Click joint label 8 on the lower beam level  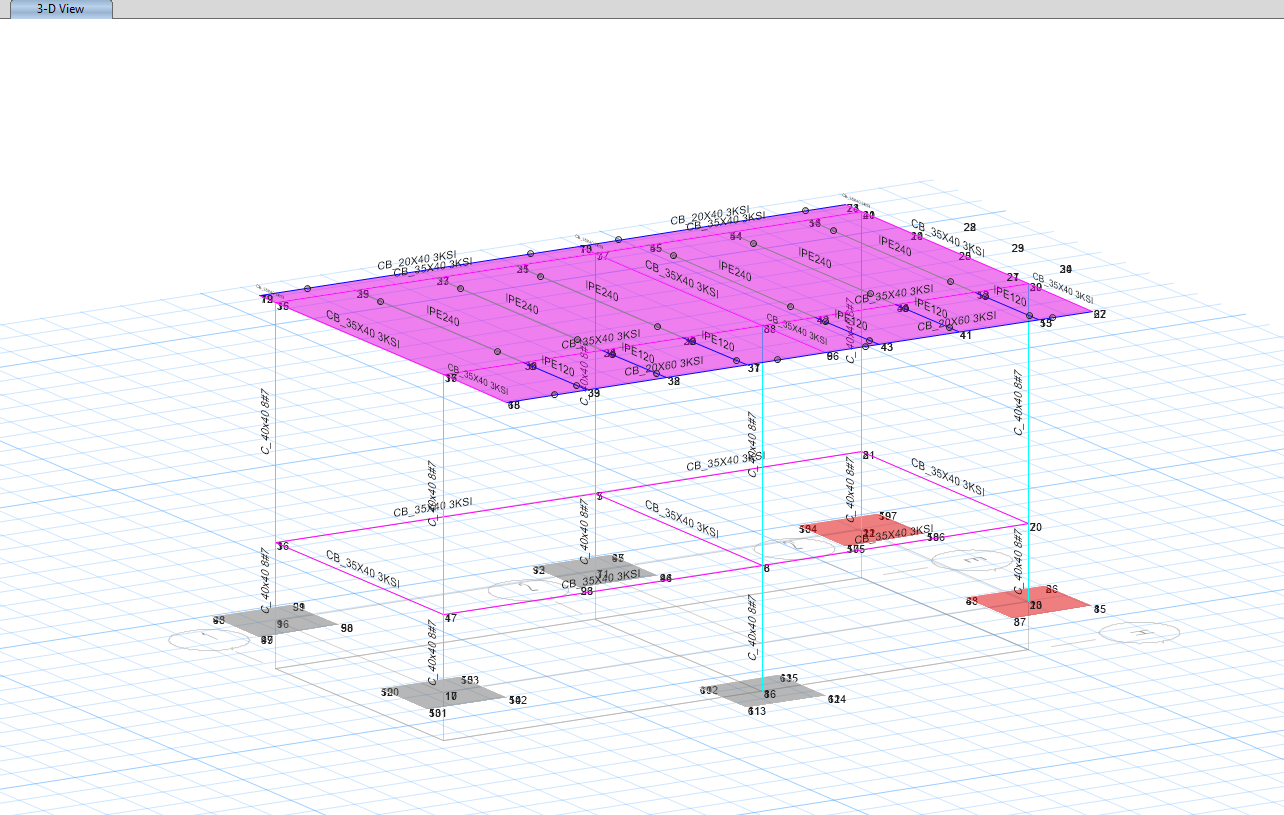pos(767,568)
